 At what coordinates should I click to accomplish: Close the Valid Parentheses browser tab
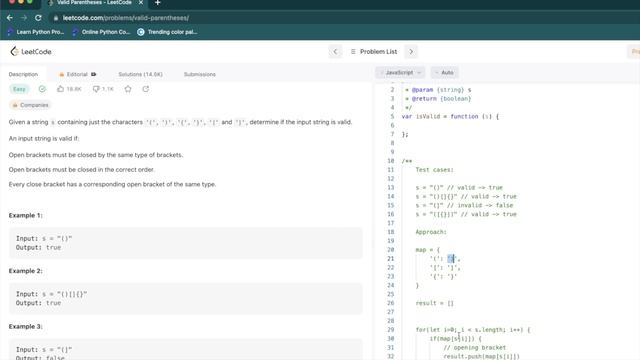(x=141, y=3)
